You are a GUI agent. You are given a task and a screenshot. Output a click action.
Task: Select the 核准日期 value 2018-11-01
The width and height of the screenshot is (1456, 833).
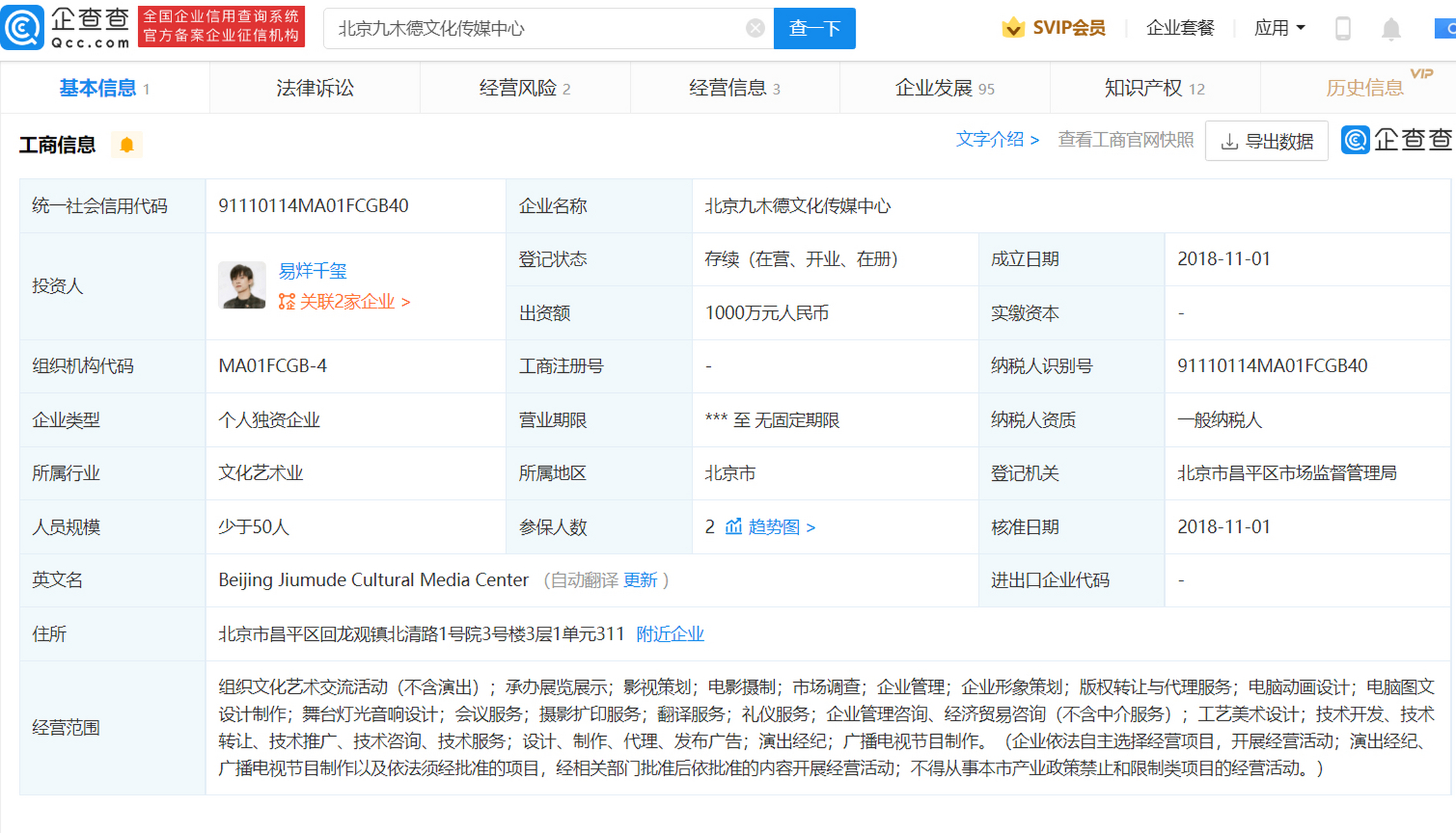[1224, 526]
